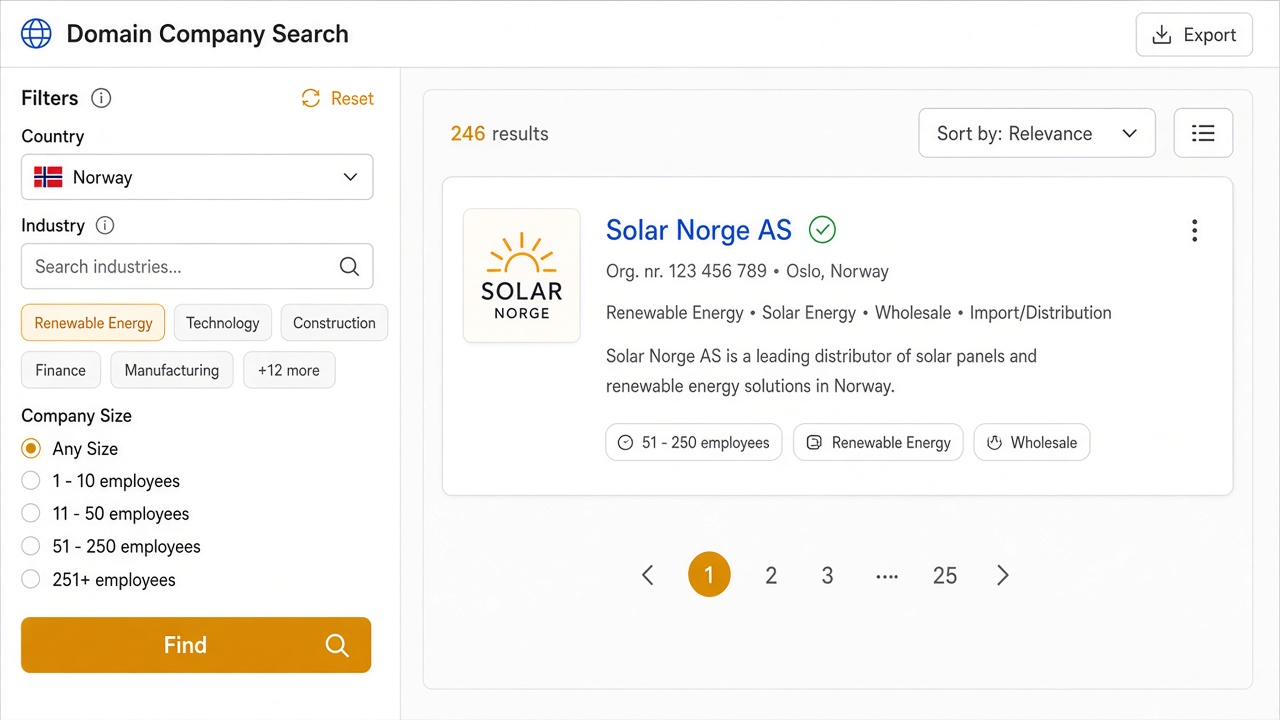Go to previous page arrow
The height and width of the screenshot is (720, 1280).
point(647,575)
